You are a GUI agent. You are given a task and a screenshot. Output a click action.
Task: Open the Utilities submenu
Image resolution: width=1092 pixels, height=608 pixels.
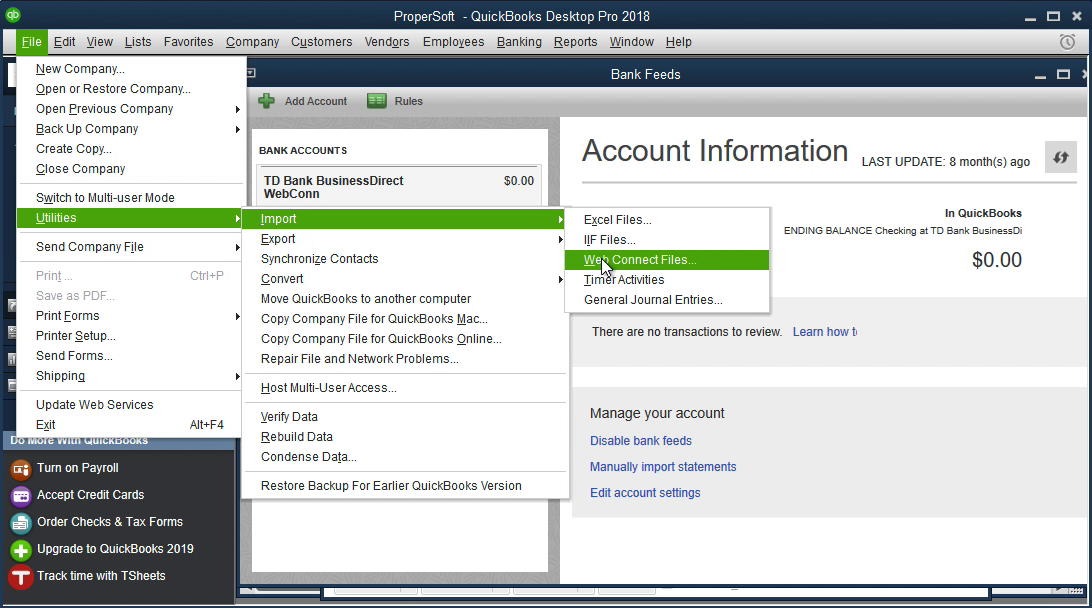[x=130, y=218]
